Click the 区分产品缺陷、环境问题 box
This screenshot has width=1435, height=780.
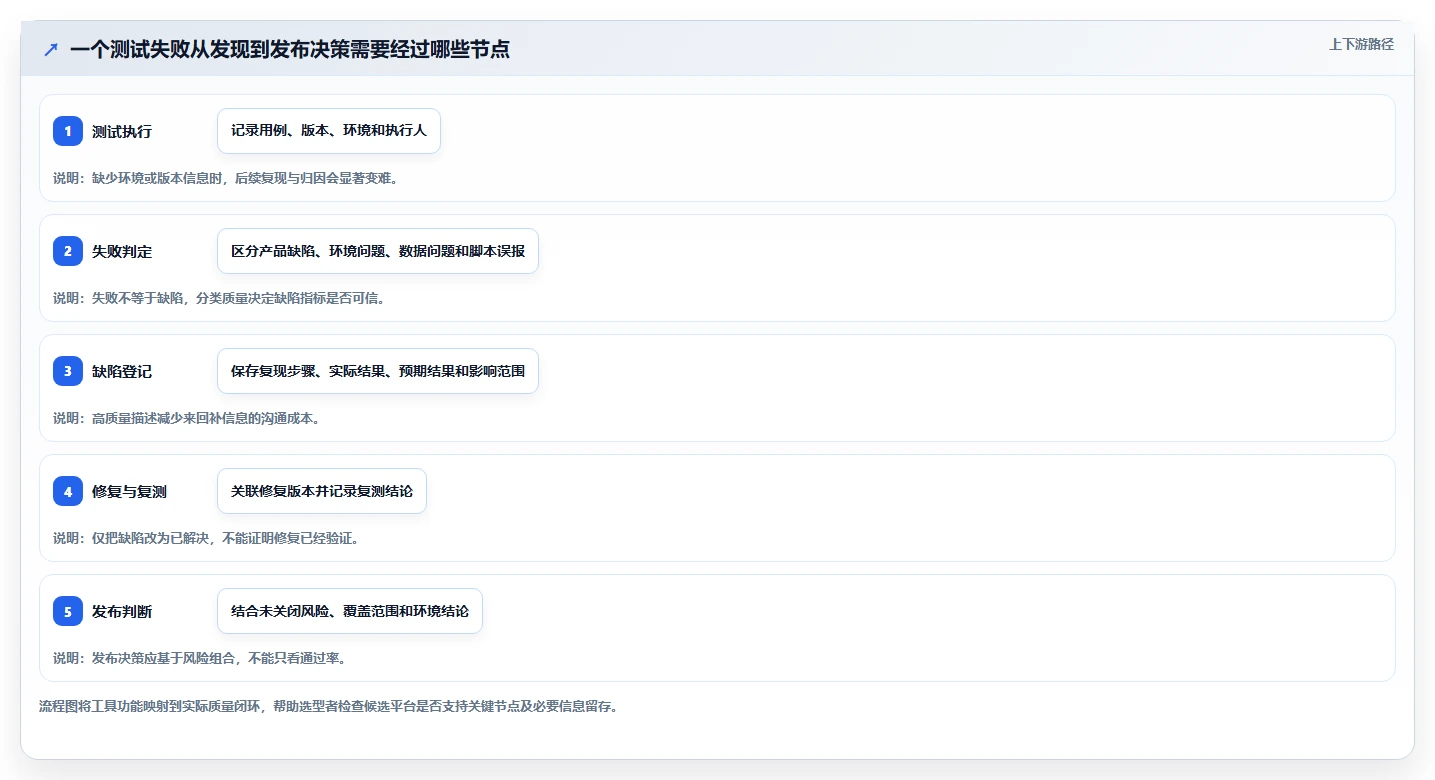[x=378, y=251]
